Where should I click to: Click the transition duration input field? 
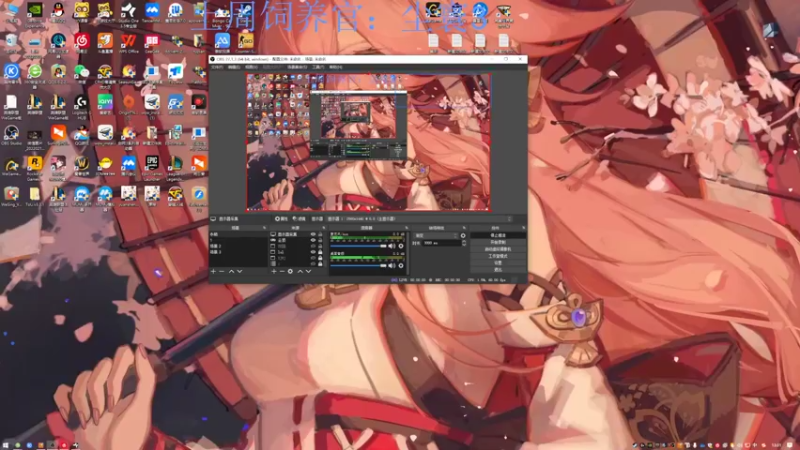tap(442, 243)
